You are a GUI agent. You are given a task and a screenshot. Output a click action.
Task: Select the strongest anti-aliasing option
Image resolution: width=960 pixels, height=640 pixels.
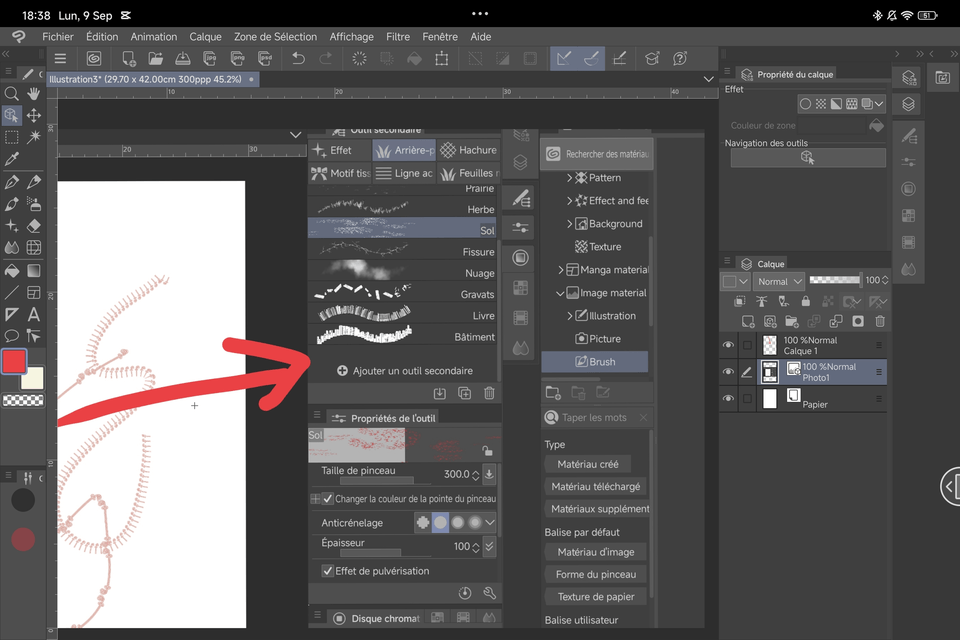tap(475, 522)
